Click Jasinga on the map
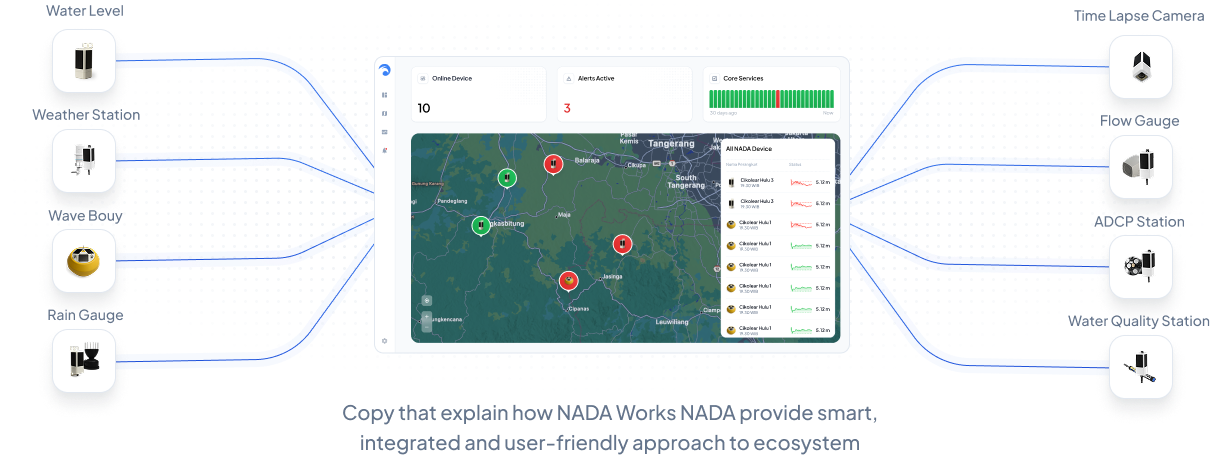 (612, 276)
